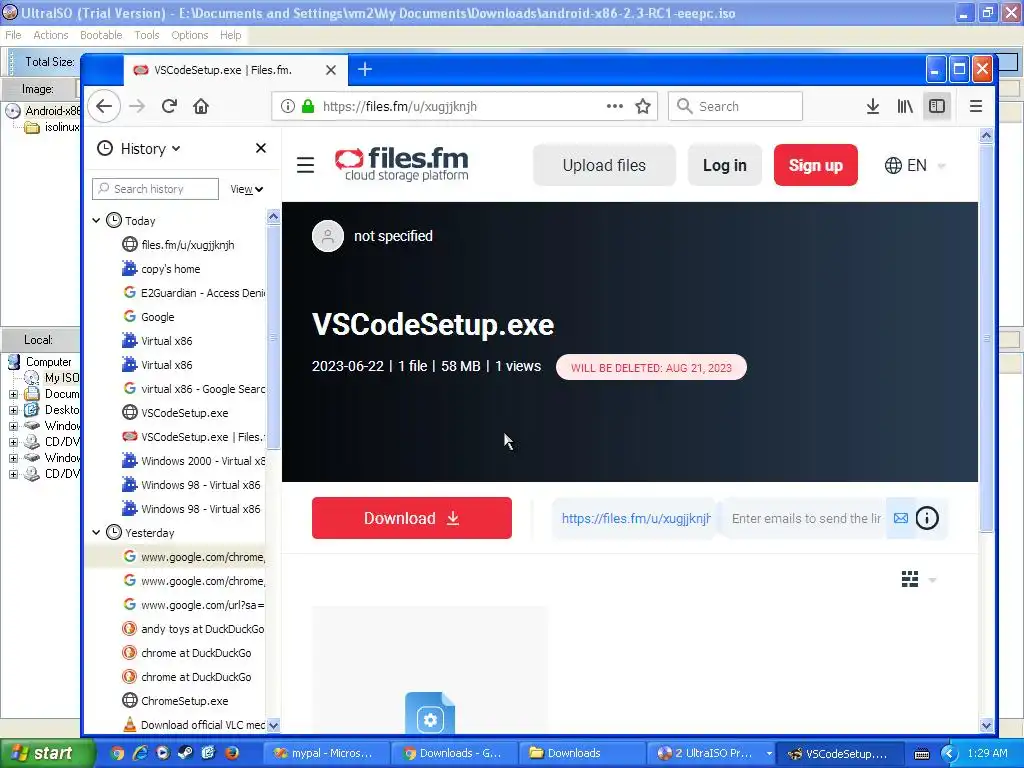
Task: Open UltraISO Actions menu
Action: (50, 35)
